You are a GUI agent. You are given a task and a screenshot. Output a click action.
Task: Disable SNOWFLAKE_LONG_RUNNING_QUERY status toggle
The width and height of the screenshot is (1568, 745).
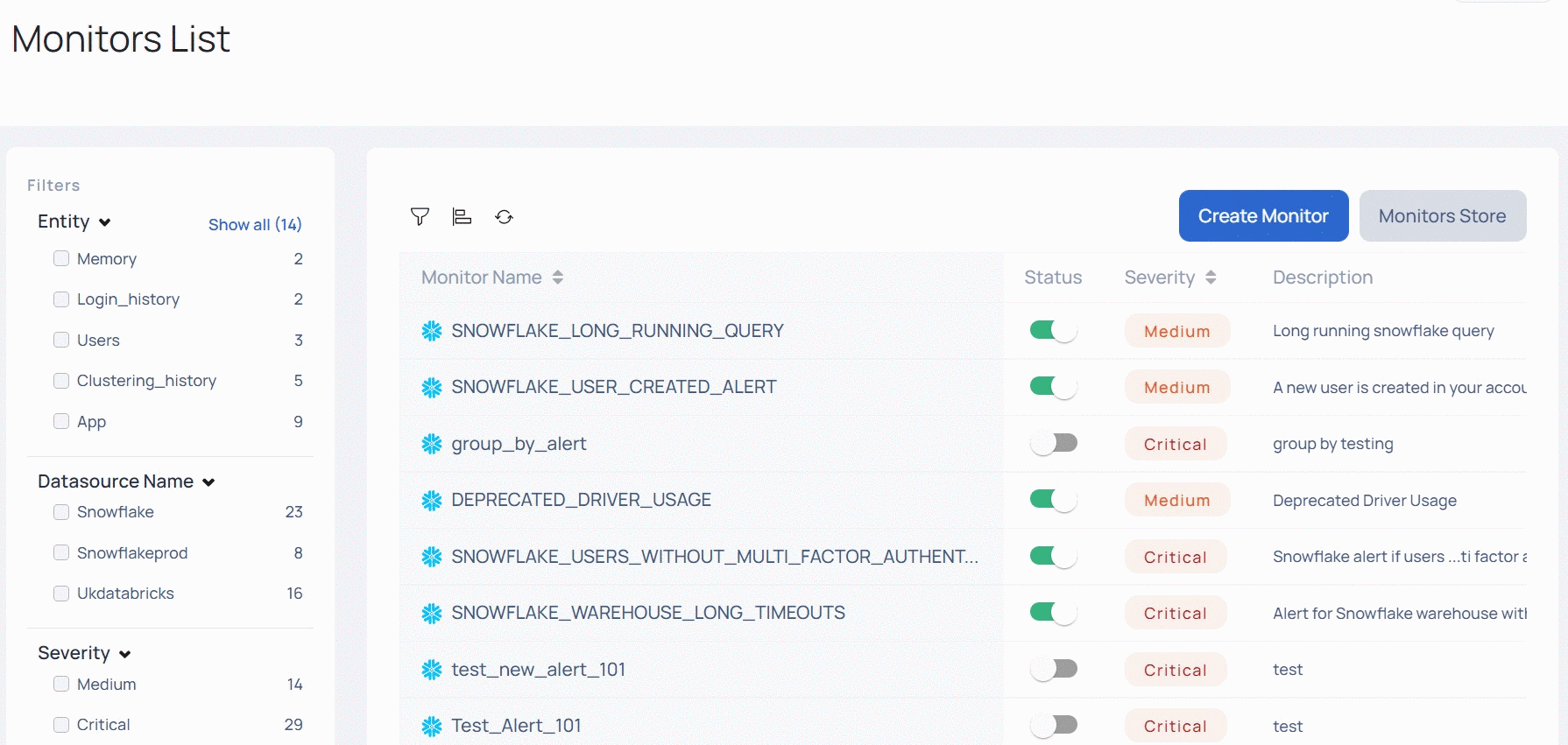pyautogui.click(x=1054, y=330)
